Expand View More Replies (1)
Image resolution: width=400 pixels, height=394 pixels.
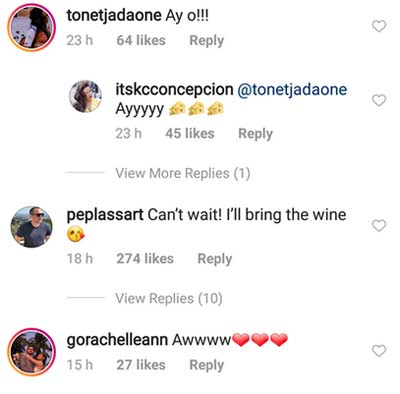click(183, 173)
